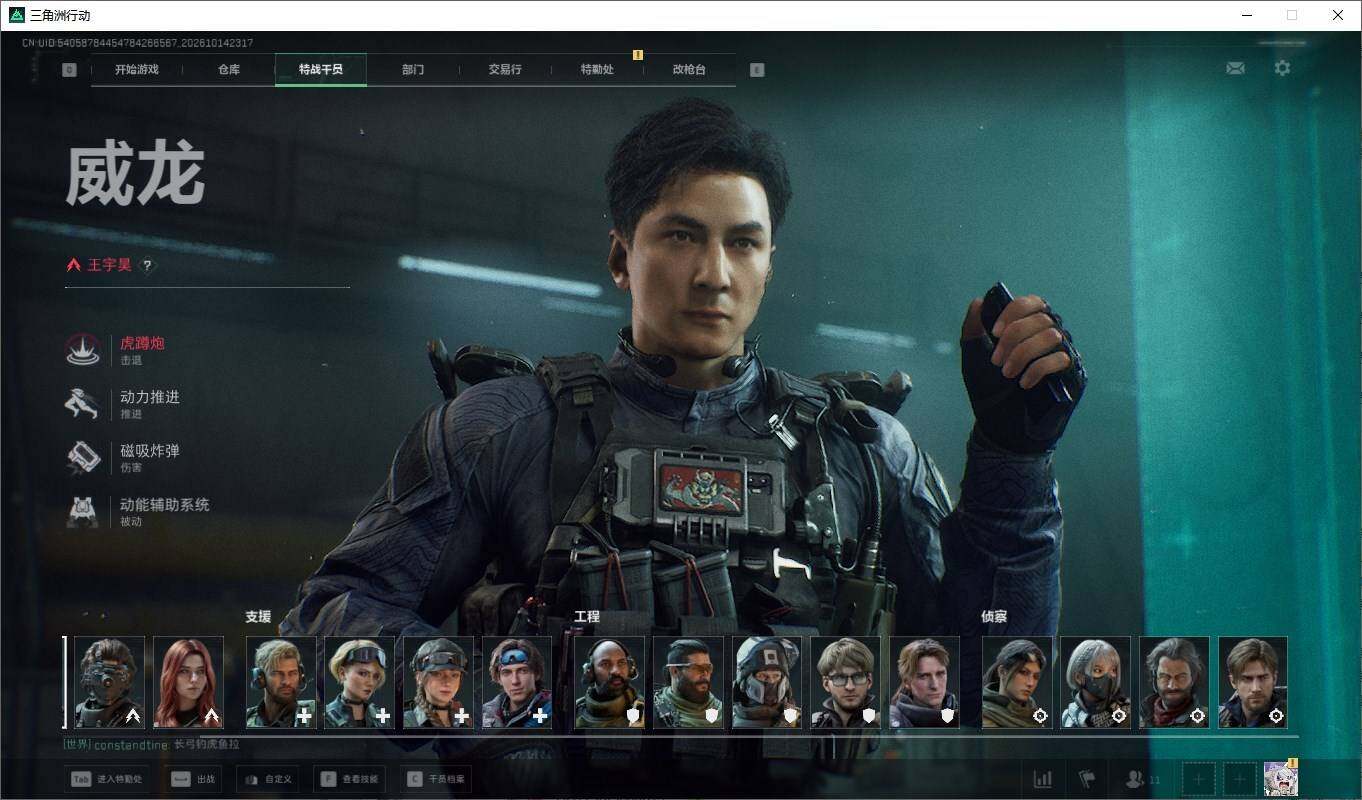The image size is (1362, 800).
Task: Select the 磁吸炸弹 skill icon
Action: pos(82,458)
